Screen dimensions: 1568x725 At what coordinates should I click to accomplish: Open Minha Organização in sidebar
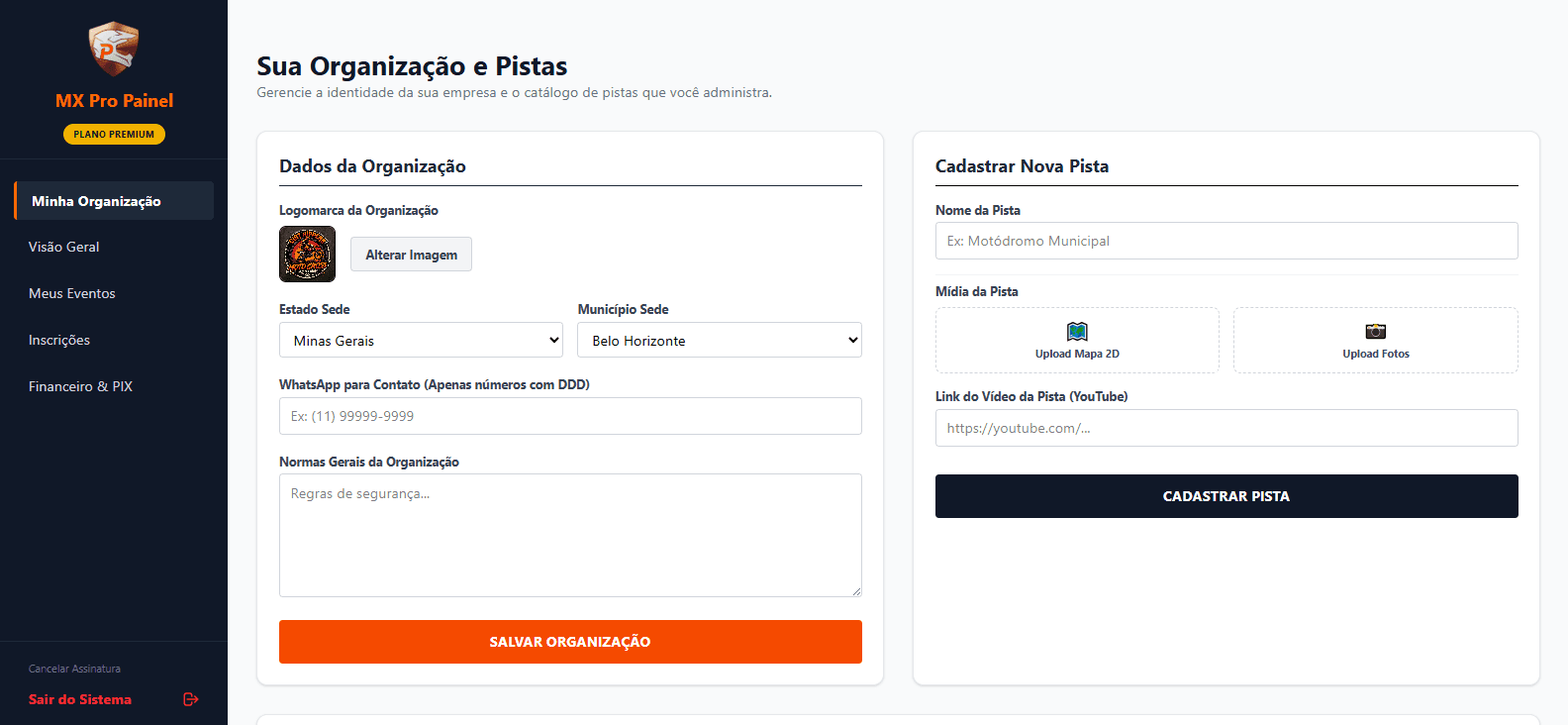point(114,200)
